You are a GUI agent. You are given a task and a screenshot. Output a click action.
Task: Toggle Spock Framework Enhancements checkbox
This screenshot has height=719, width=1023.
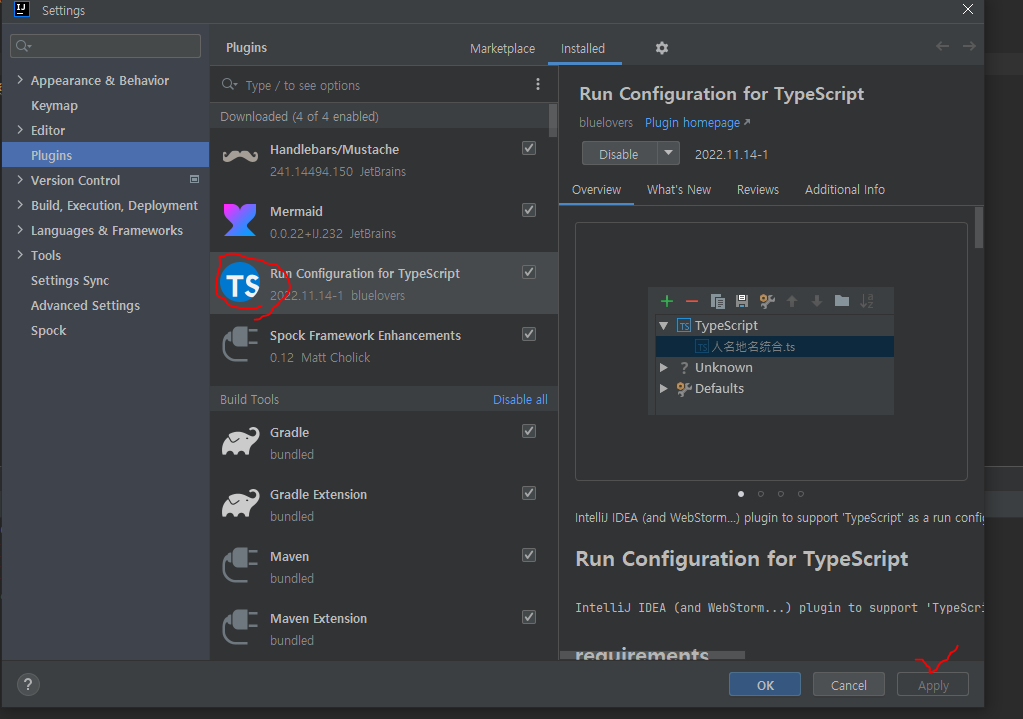[529, 334]
